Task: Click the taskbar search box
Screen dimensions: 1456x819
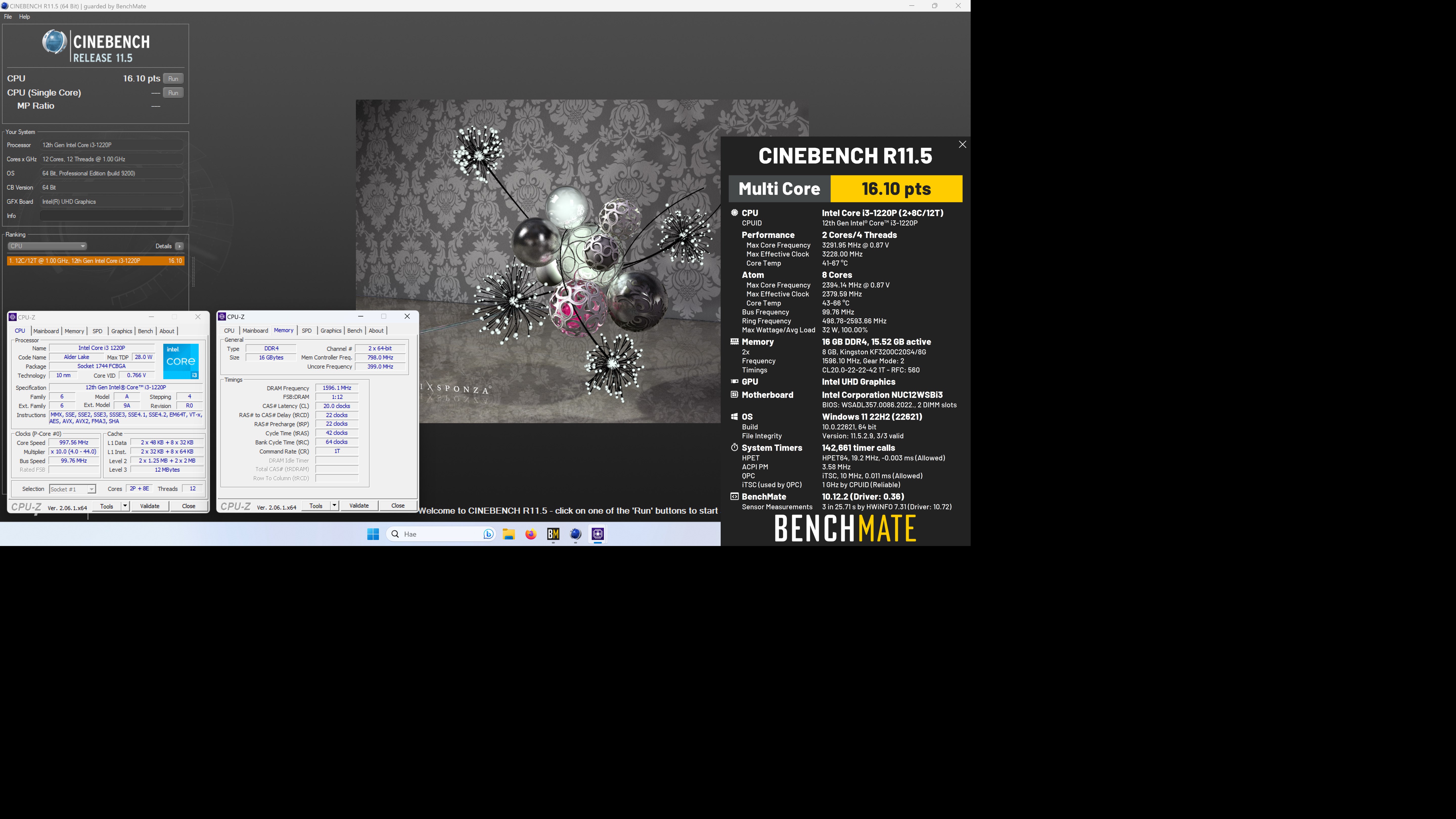Action: click(441, 534)
